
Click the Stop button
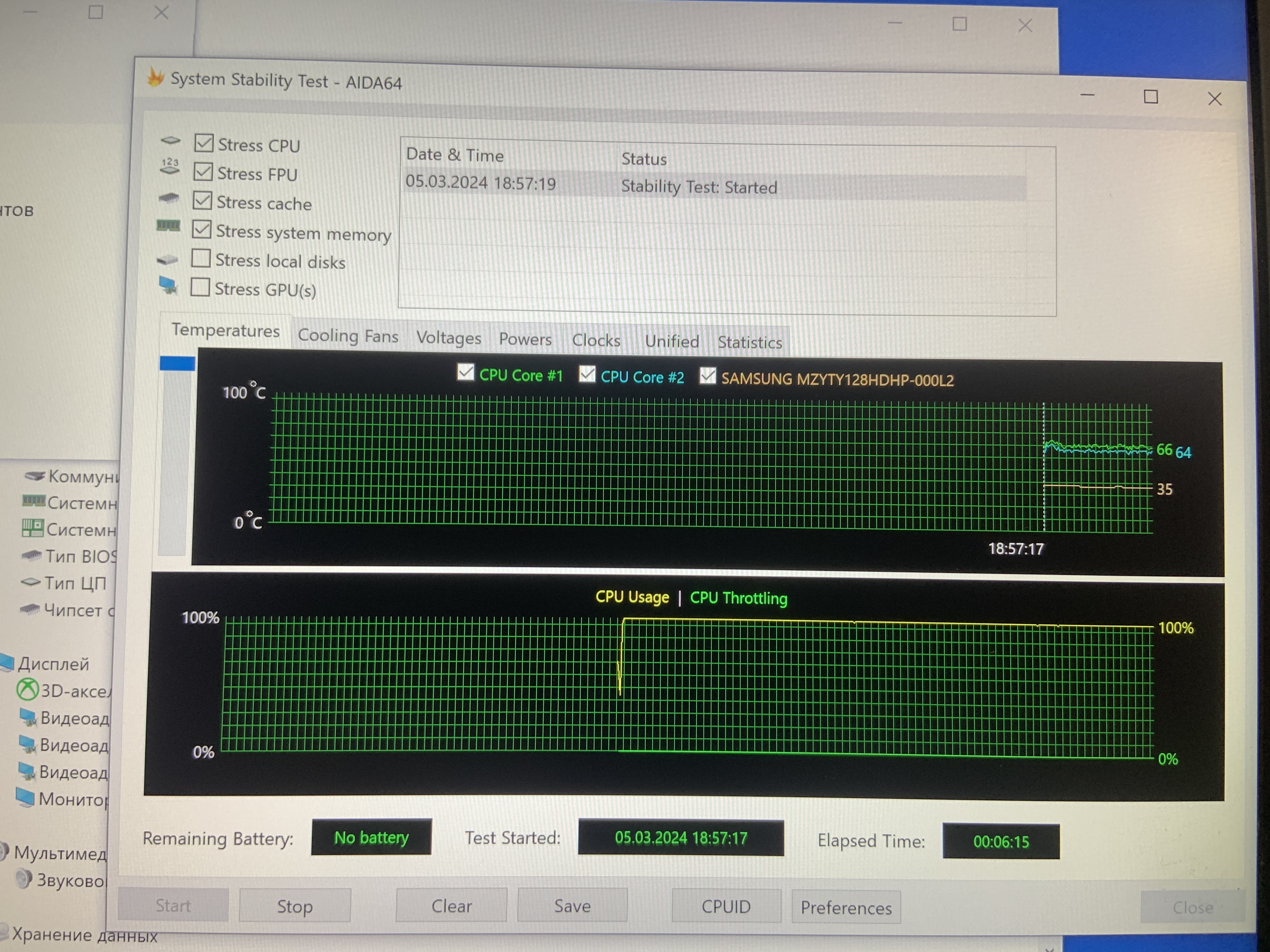295,905
